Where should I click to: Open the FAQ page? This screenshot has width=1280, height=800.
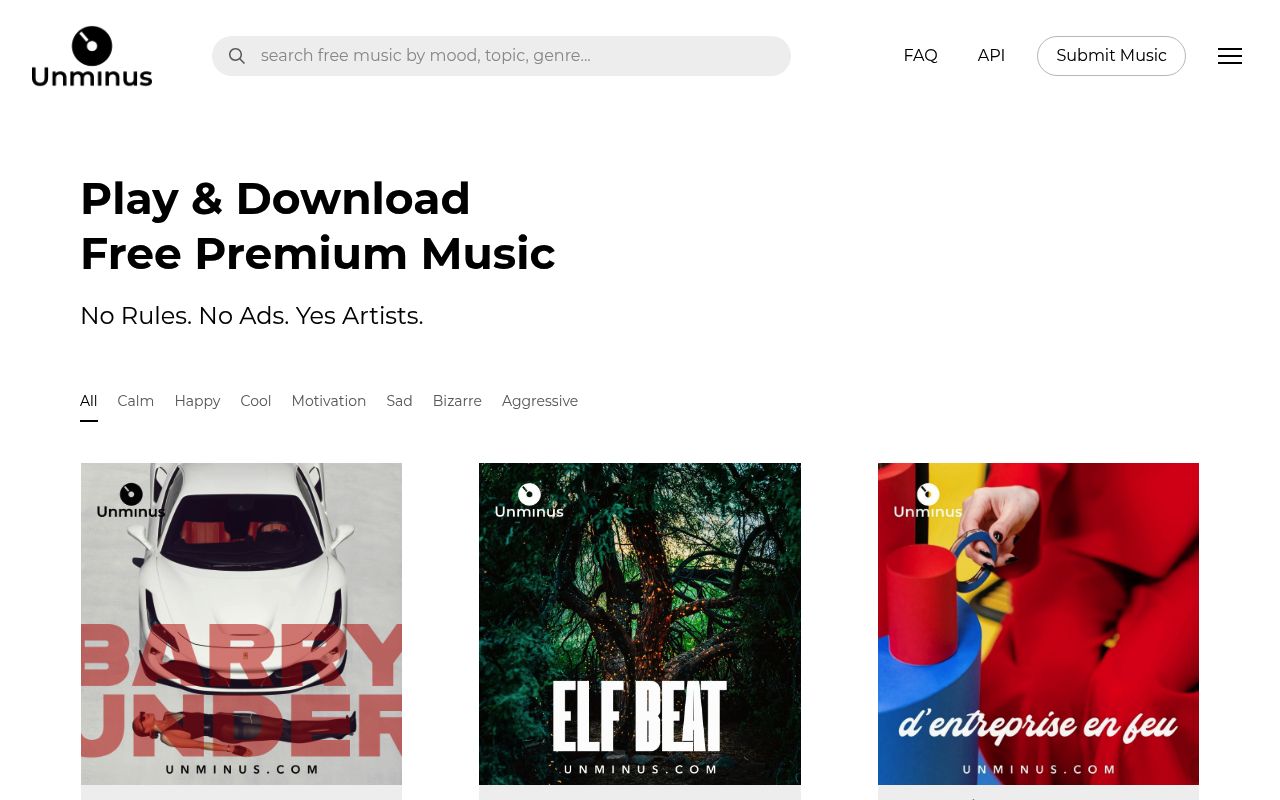(x=920, y=56)
